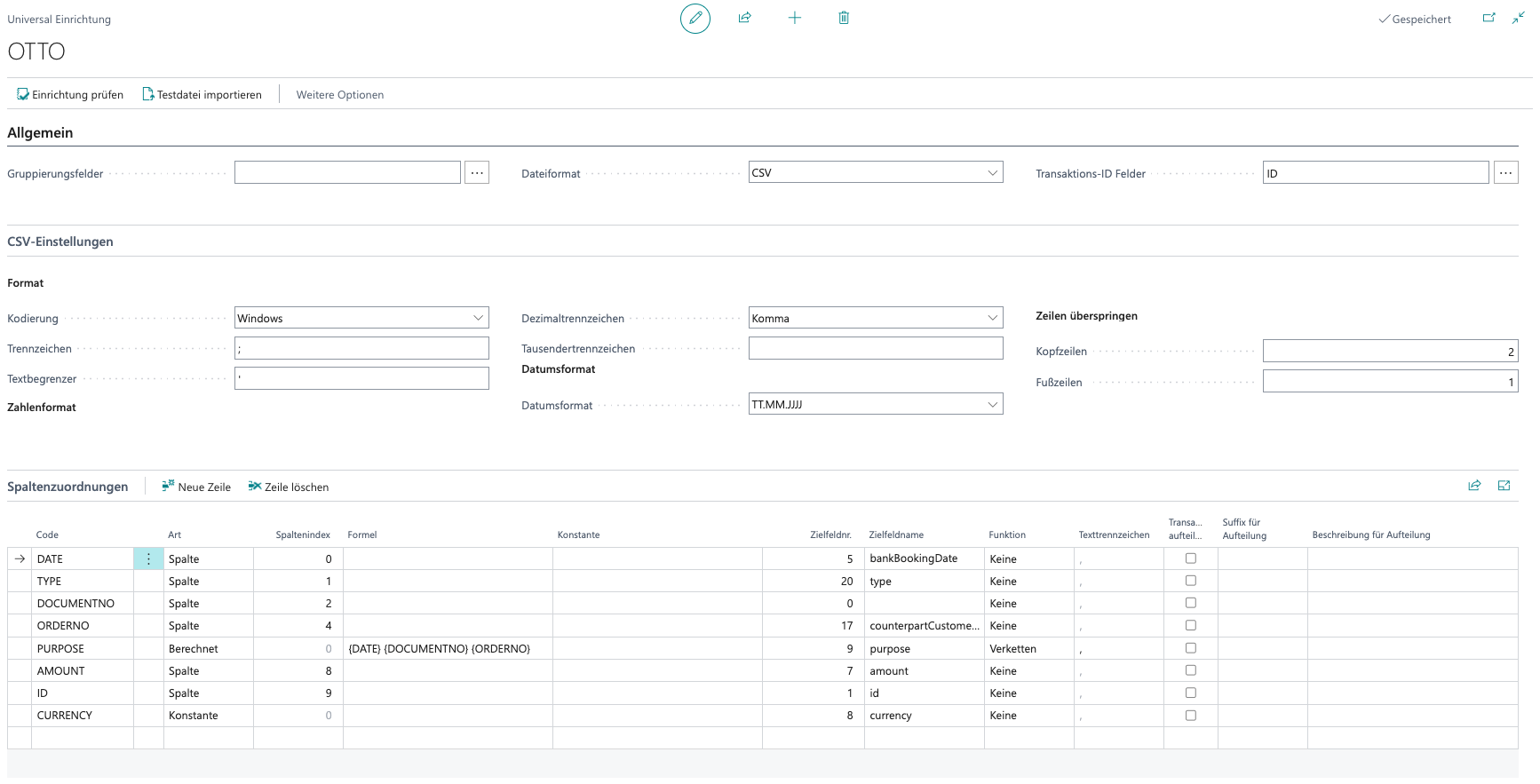The image size is (1540, 784).
Task: Expand the Kodierung dropdown set to Windows
Action: click(x=361, y=318)
